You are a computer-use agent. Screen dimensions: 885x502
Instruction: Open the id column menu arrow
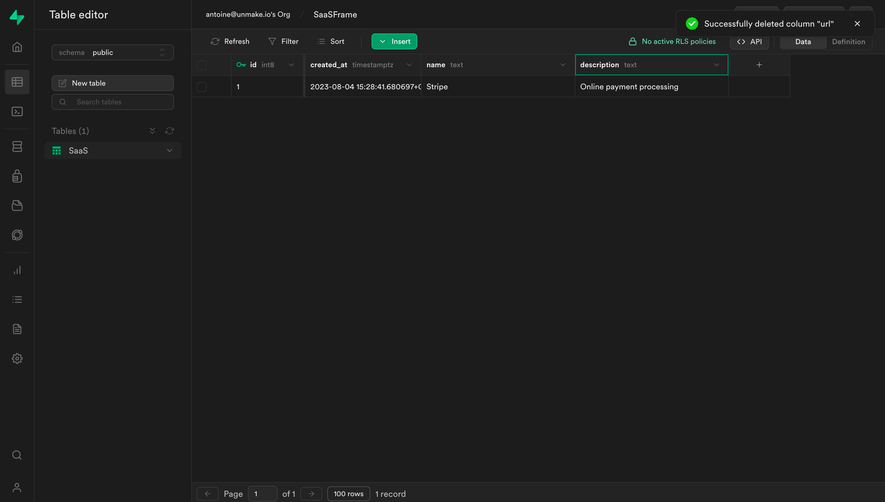click(x=291, y=65)
